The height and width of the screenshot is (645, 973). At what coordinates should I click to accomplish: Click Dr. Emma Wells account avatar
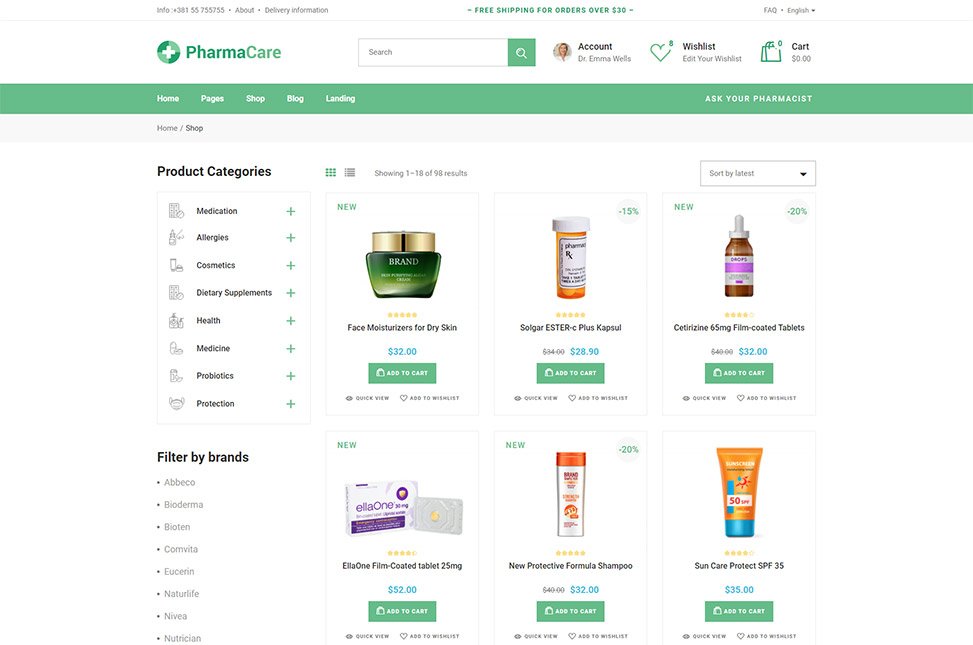point(562,52)
